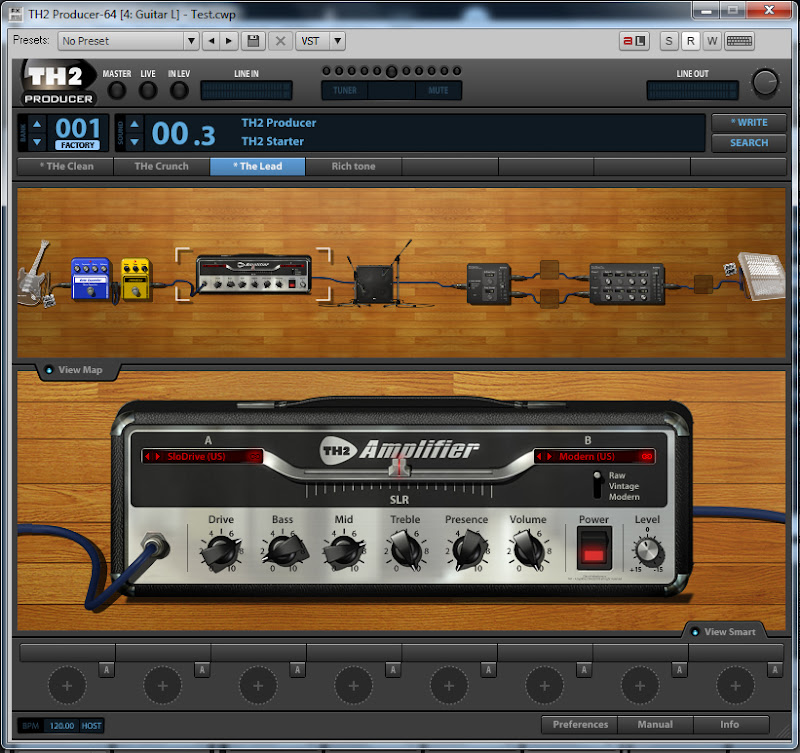
Task: Click the save preset floppy disk icon
Action: pyautogui.click(x=253, y=41)
